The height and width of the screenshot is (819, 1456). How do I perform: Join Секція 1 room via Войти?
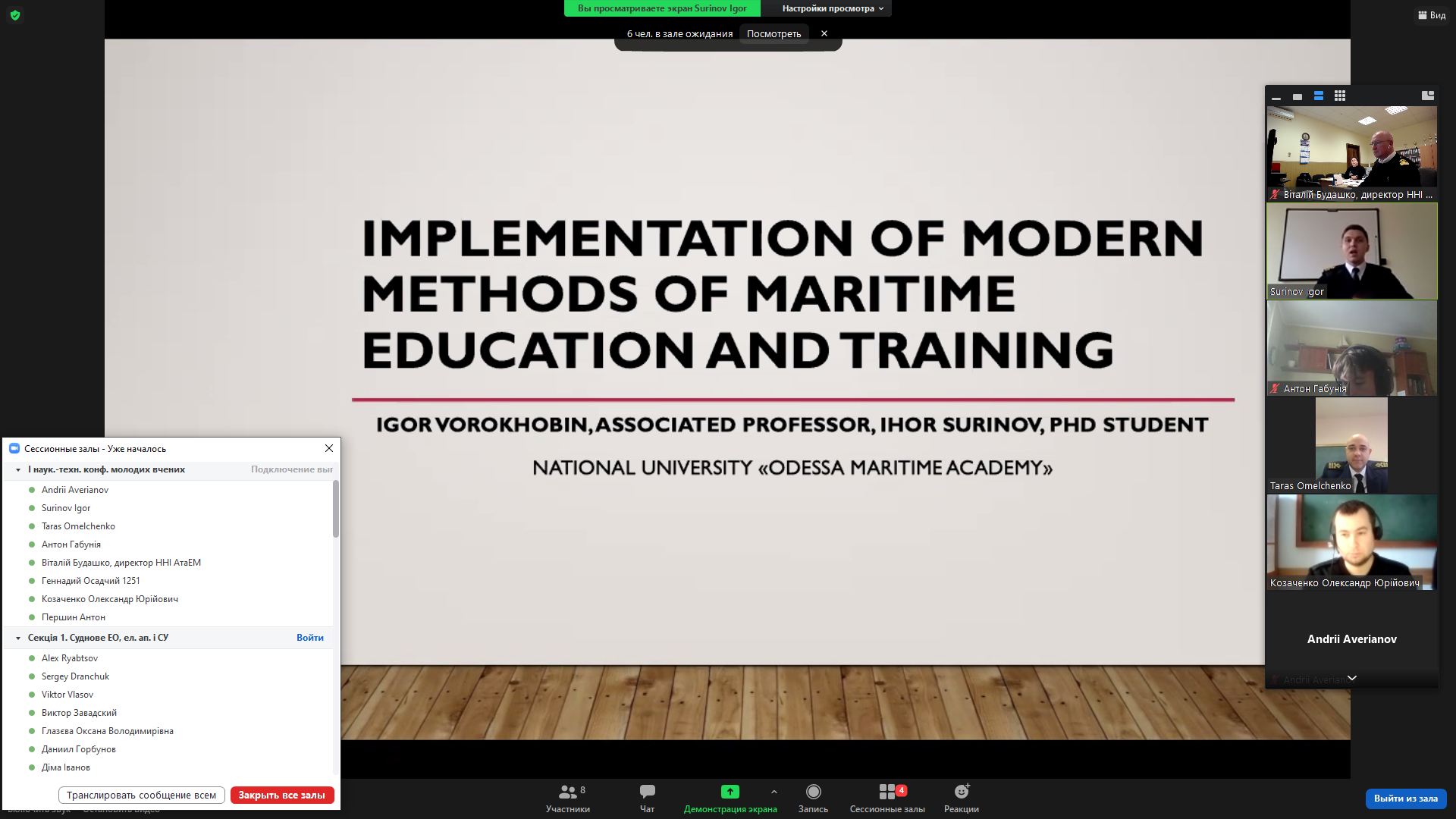[x=310, y=638]
